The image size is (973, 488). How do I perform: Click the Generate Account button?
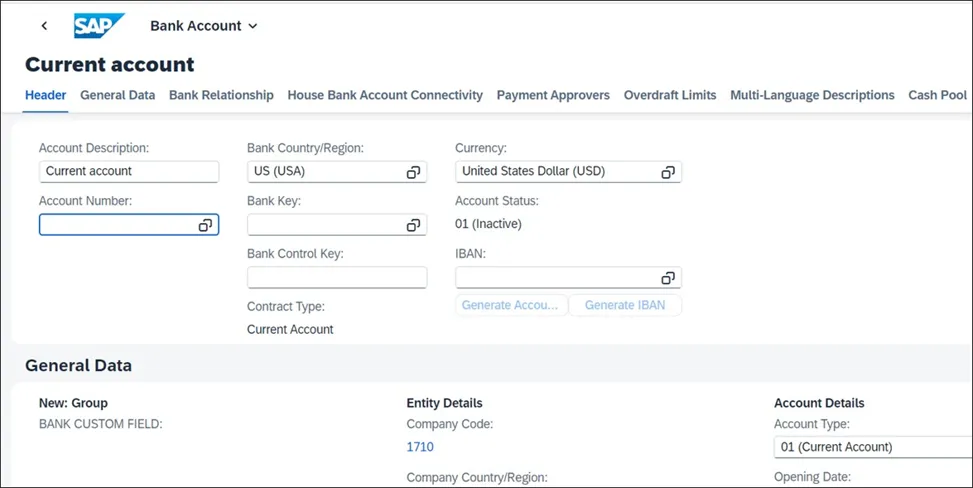click(x=511, y=305)
